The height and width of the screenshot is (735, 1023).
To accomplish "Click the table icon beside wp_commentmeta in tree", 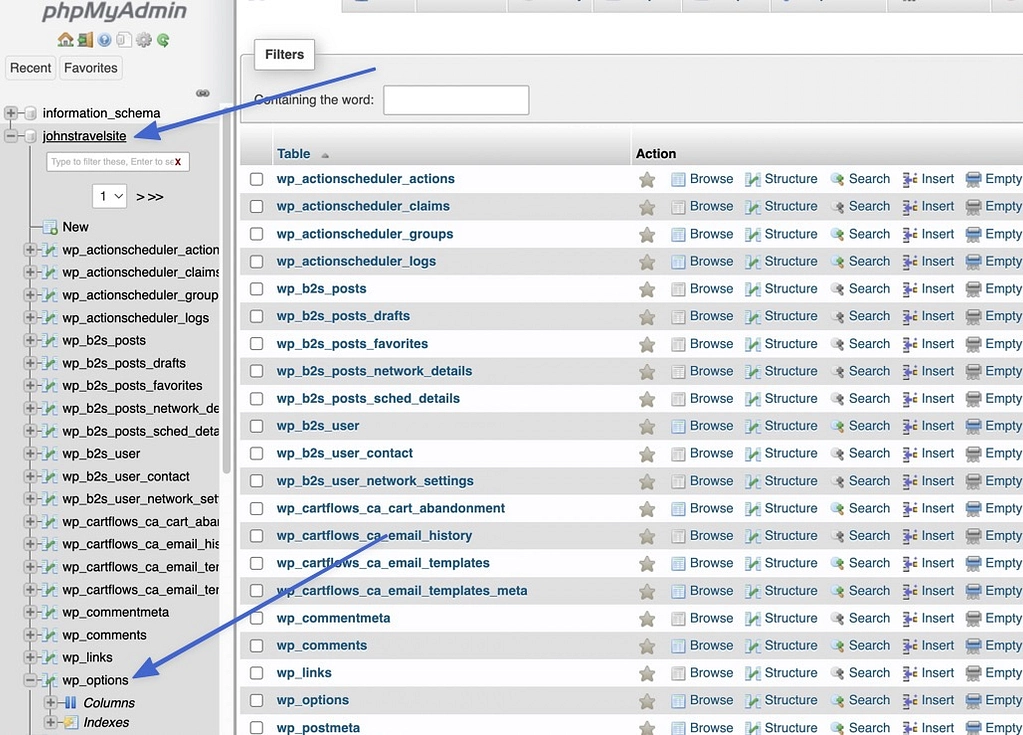I will [x=50, y=612].
